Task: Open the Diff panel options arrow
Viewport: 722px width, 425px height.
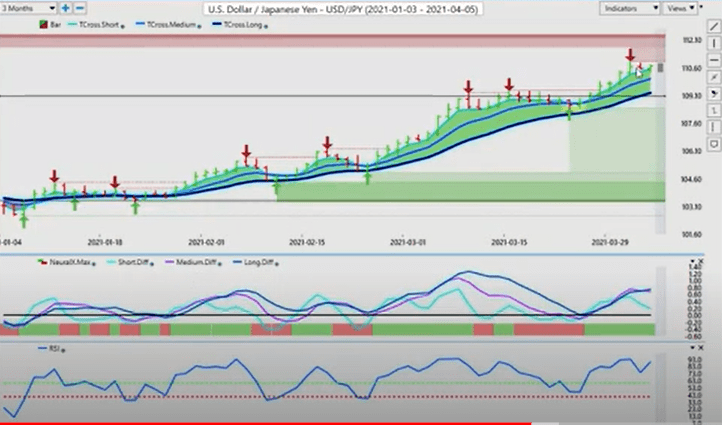Action: (693, 261)
